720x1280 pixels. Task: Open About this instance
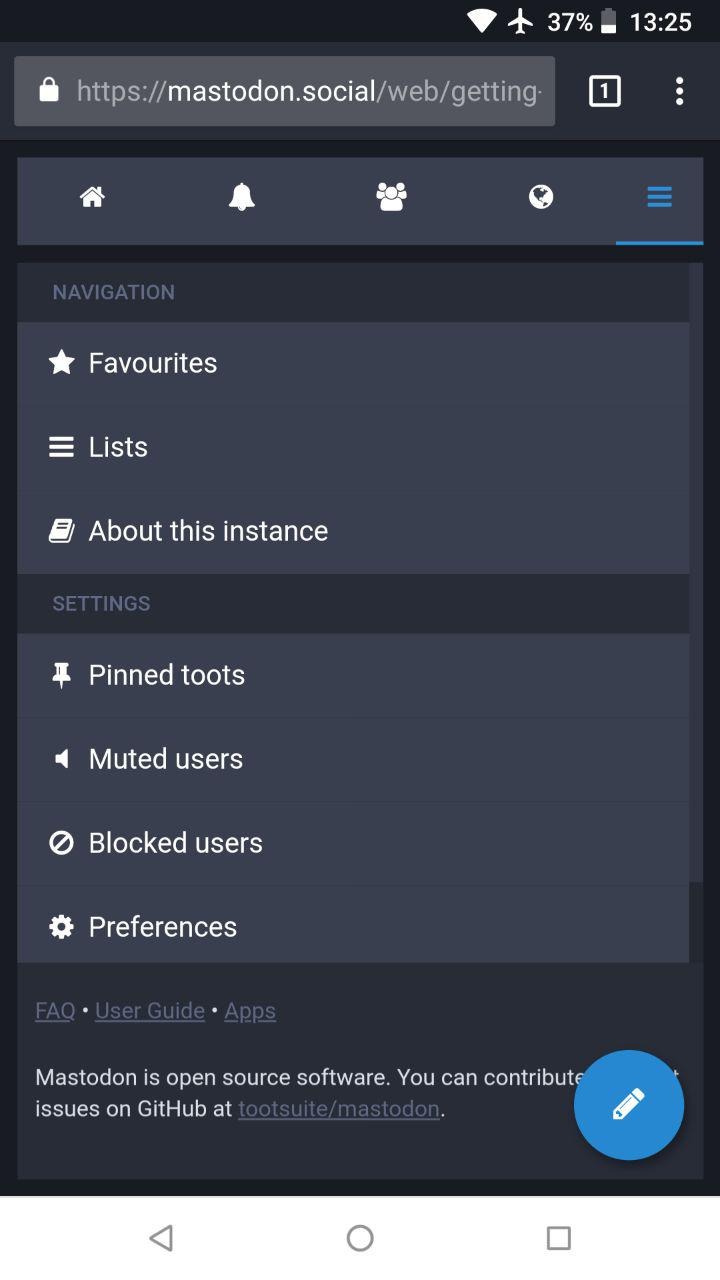coord(207,530)
